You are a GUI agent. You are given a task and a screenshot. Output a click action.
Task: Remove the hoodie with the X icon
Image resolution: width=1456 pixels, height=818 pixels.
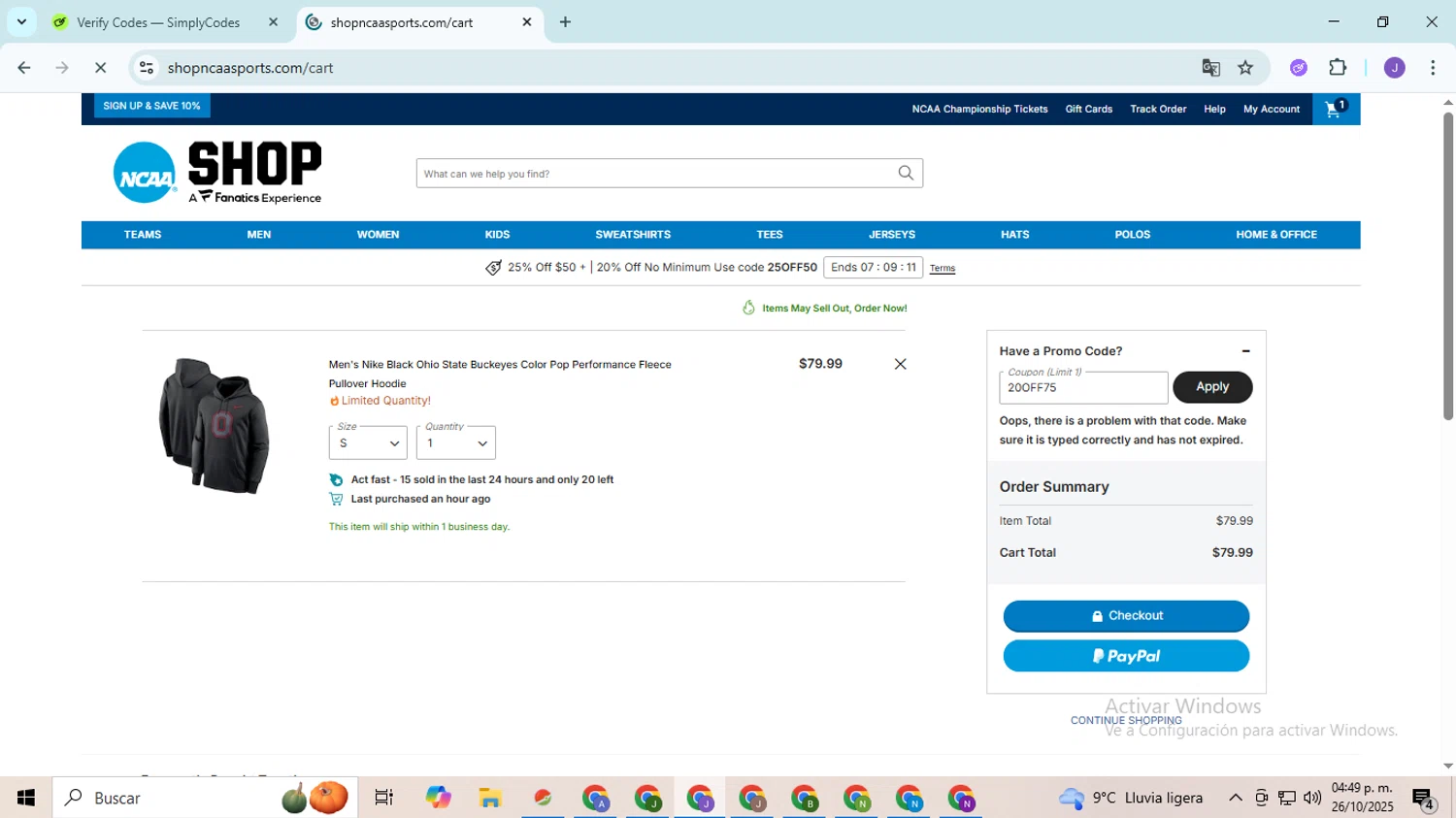(x=900, y=364)
